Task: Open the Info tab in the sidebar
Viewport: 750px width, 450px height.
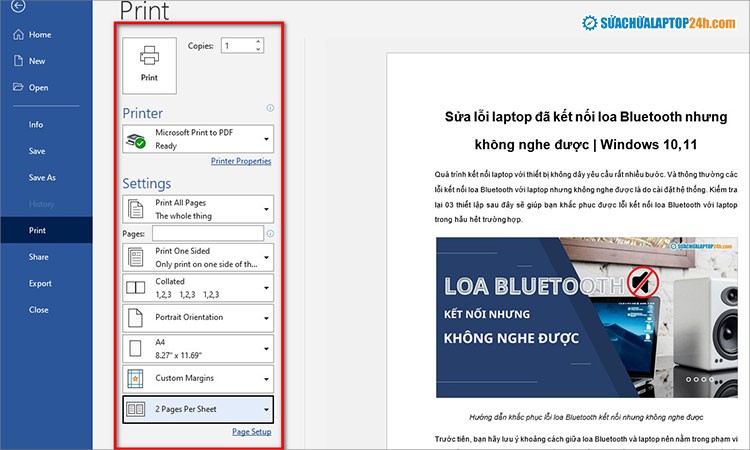Action: point(36,124)
